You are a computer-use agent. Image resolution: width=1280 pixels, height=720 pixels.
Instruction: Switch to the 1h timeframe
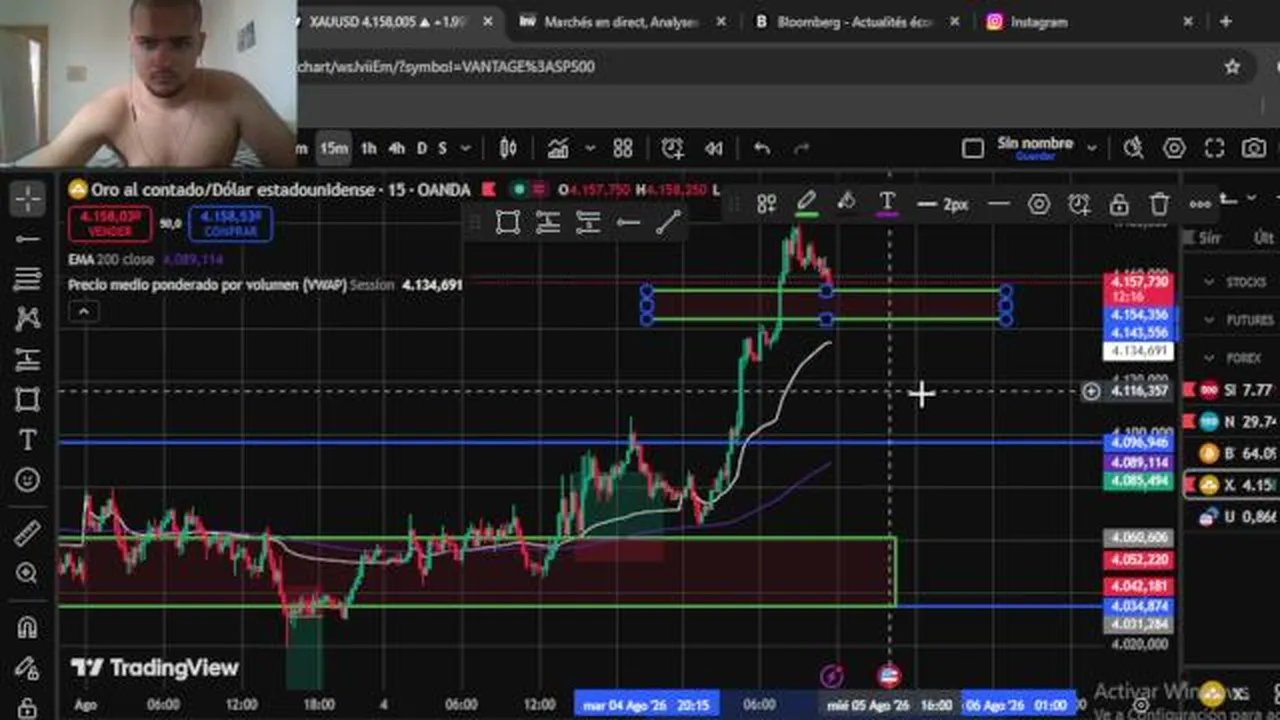click(x=368, y=149)
